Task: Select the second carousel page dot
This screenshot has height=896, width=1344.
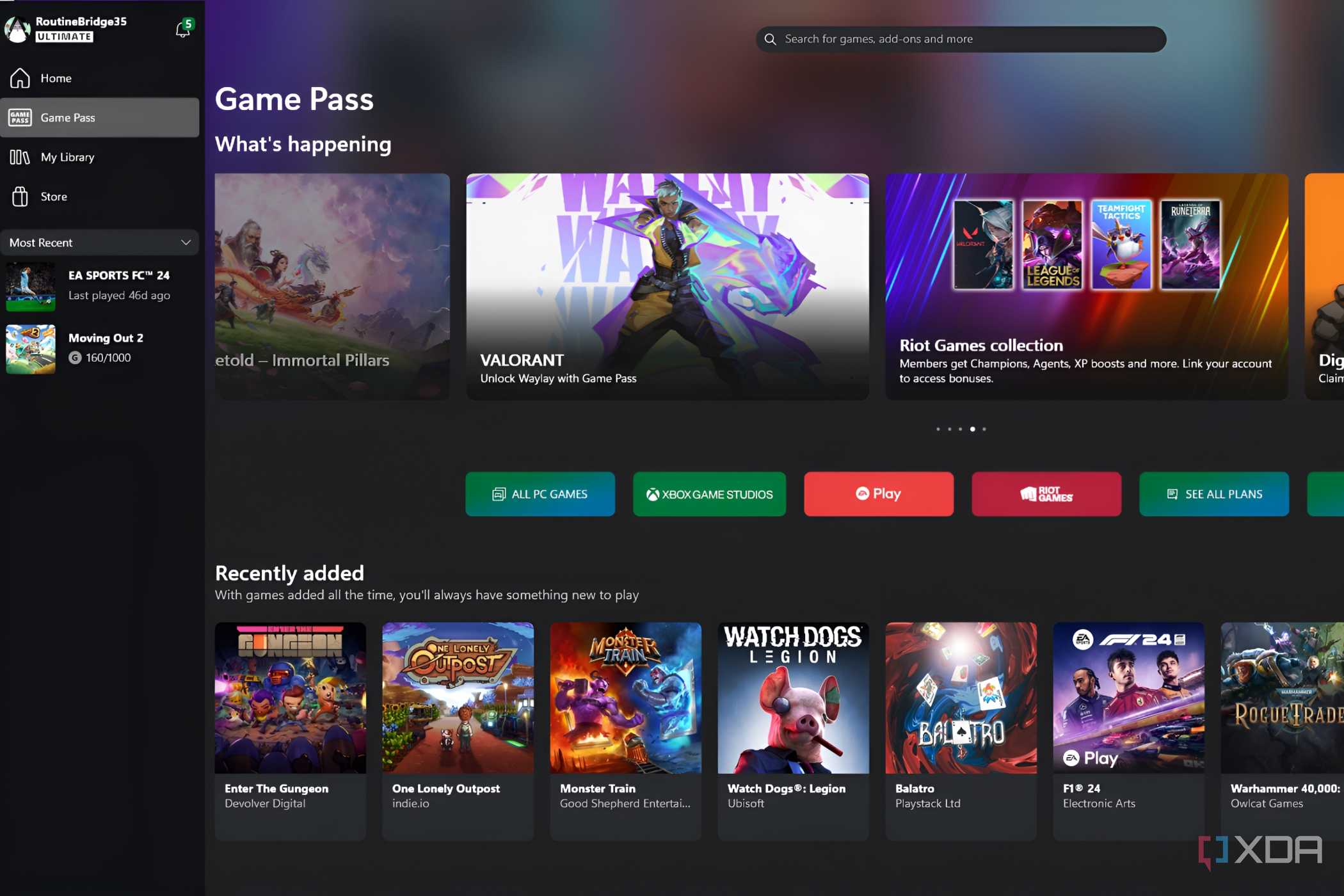Action: [x=949, y=429]
